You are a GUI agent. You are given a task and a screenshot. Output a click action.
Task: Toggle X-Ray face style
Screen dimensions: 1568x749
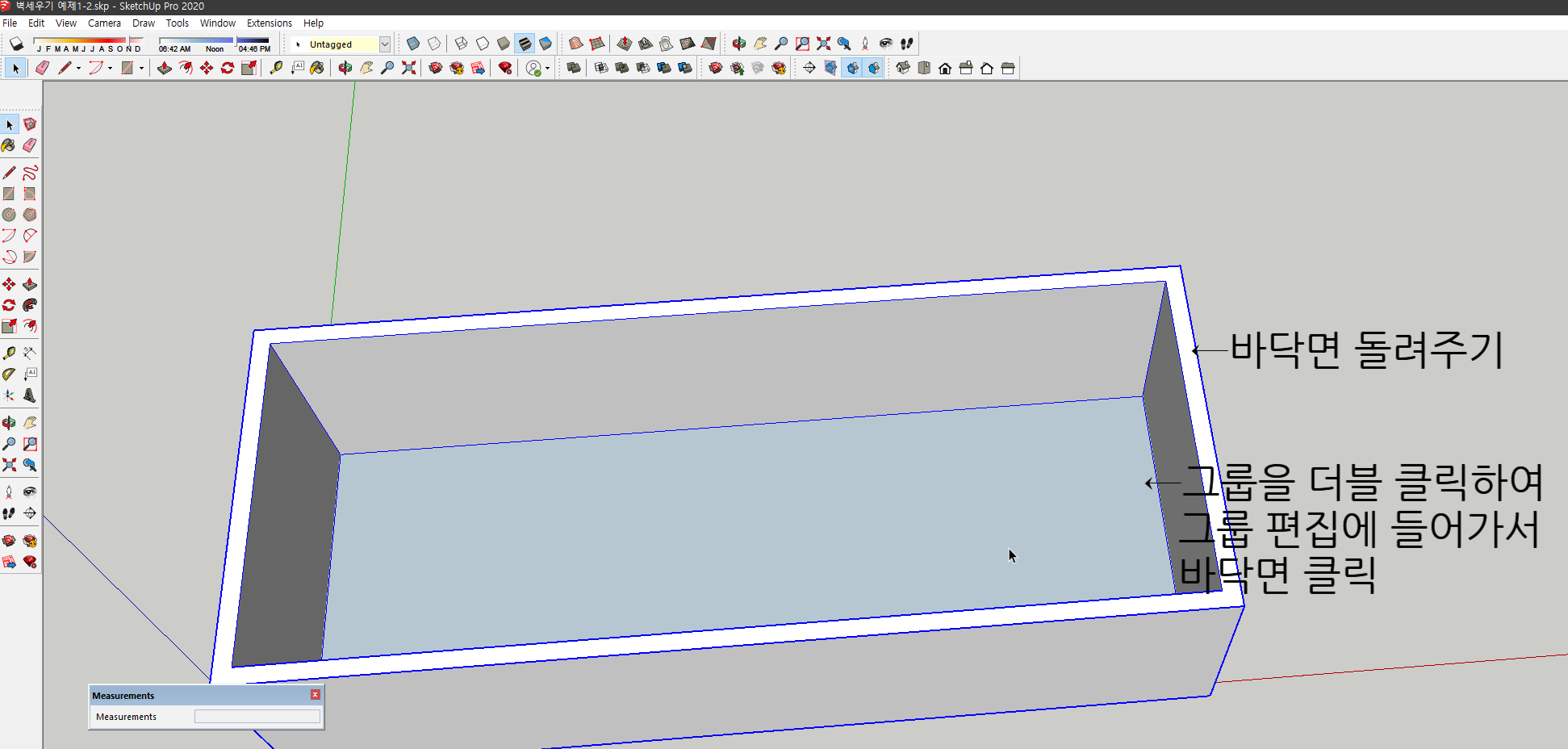(x=412, y=44)
